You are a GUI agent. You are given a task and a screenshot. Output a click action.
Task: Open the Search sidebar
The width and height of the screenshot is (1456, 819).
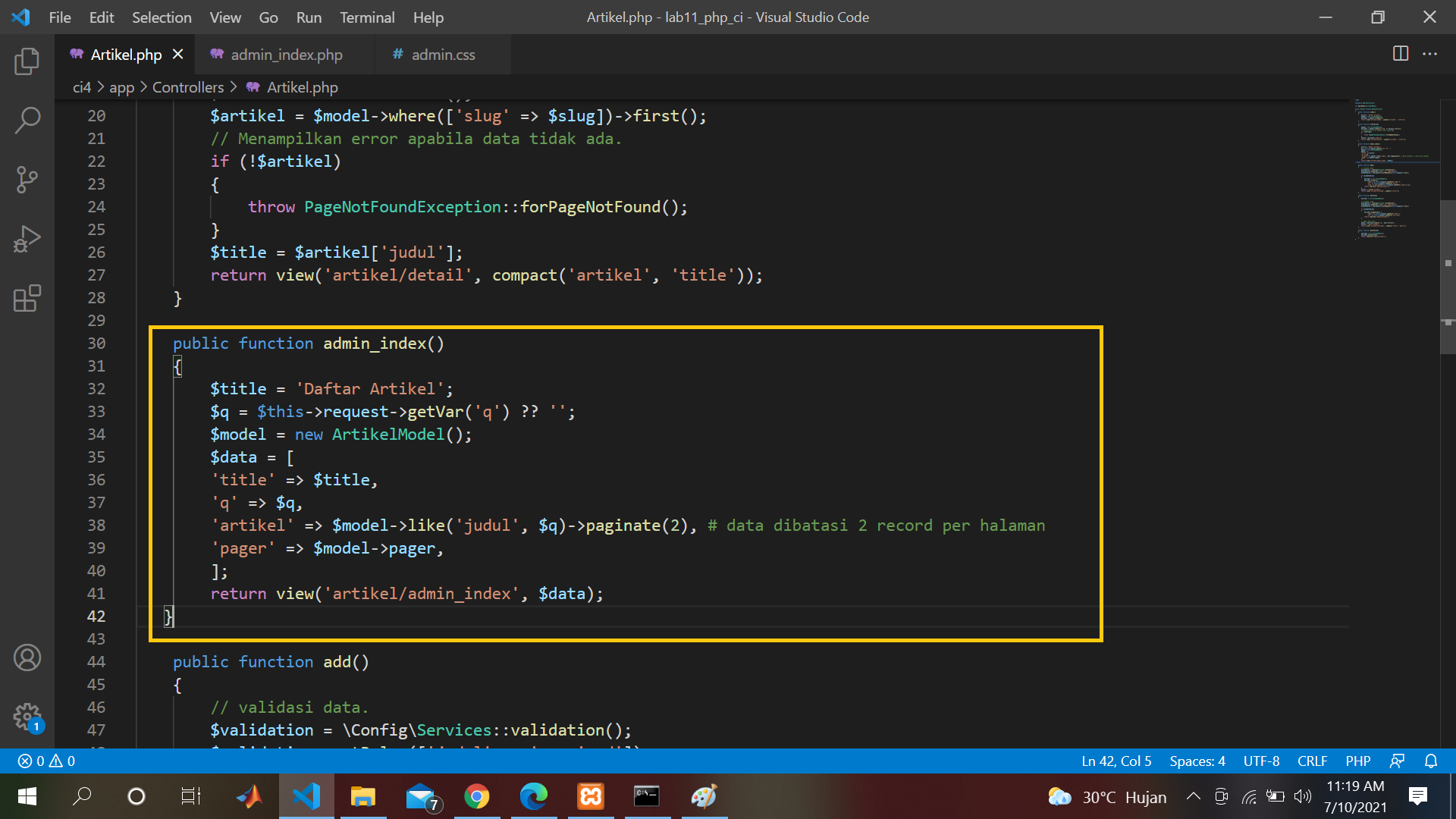pos(27,120)
